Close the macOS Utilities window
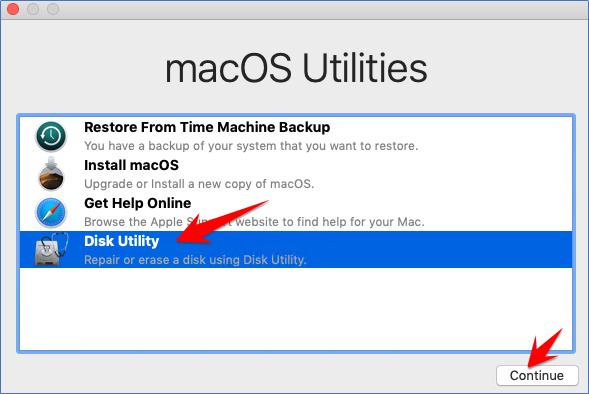 (x=13, y=9)
